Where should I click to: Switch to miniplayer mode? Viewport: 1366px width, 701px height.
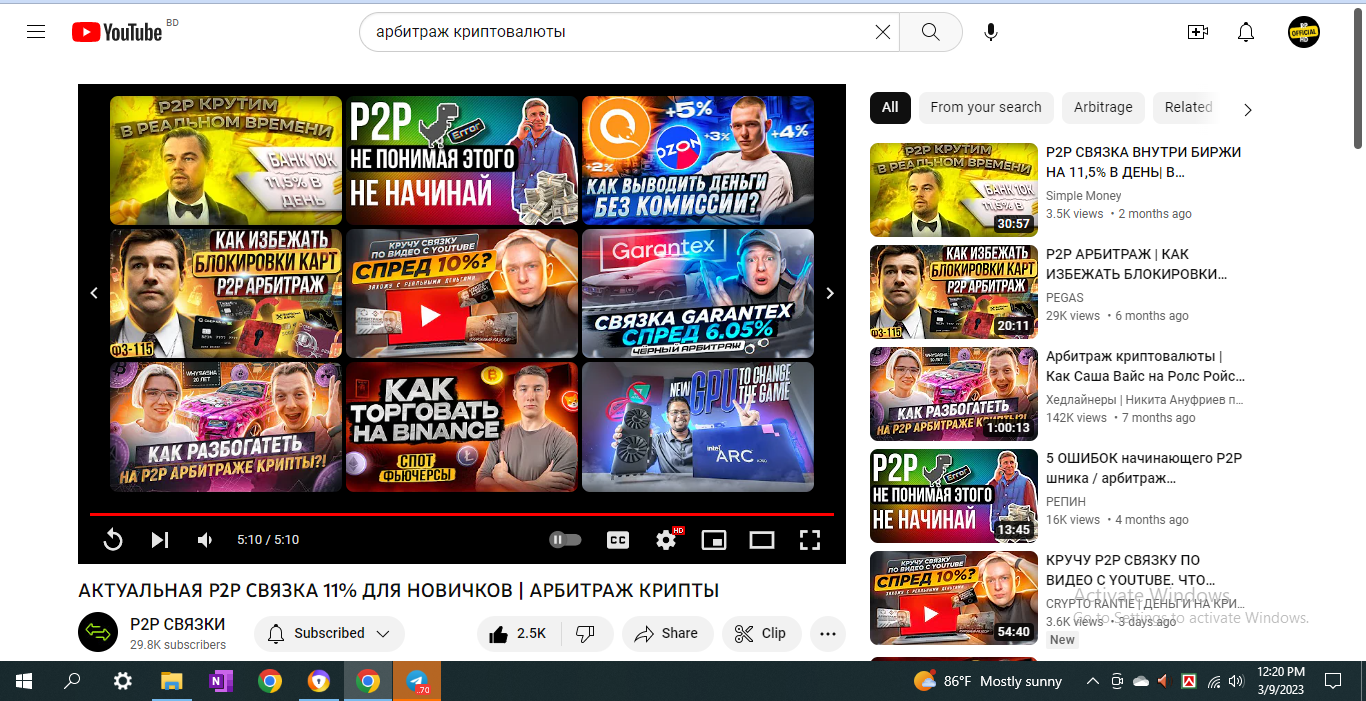[x=714, y=540]
